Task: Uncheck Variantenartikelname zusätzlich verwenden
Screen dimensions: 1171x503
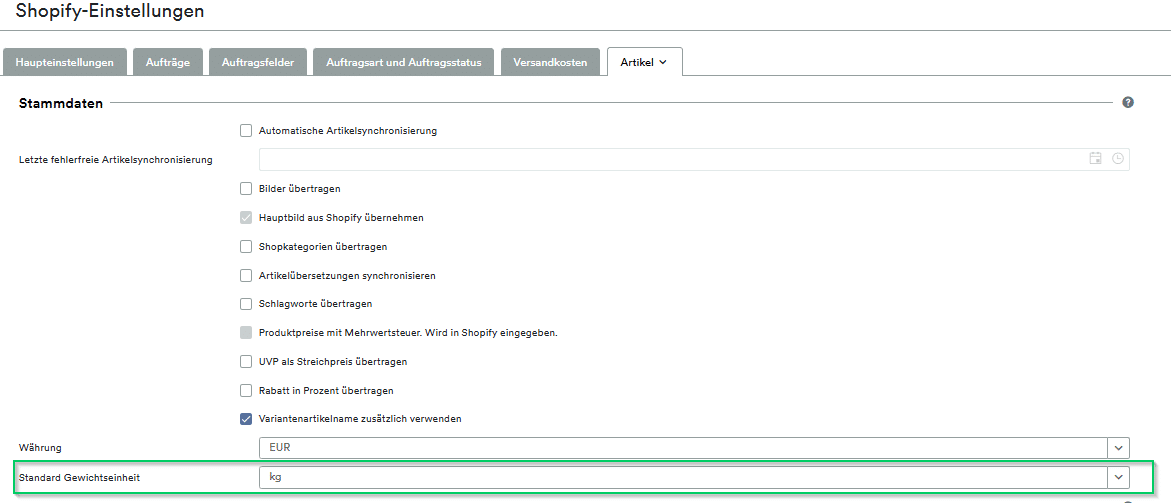Action: click(246, 419)
